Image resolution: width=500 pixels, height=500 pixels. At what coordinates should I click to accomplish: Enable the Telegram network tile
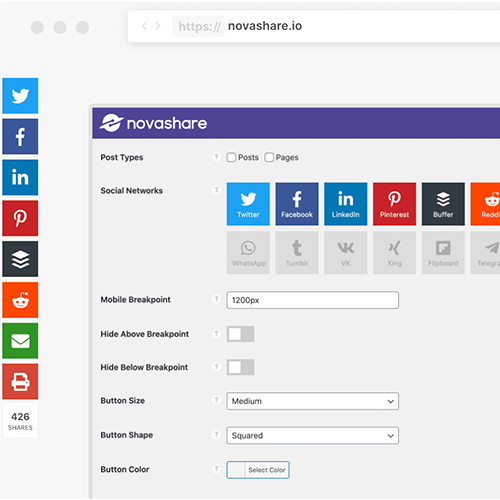point(485,253)
